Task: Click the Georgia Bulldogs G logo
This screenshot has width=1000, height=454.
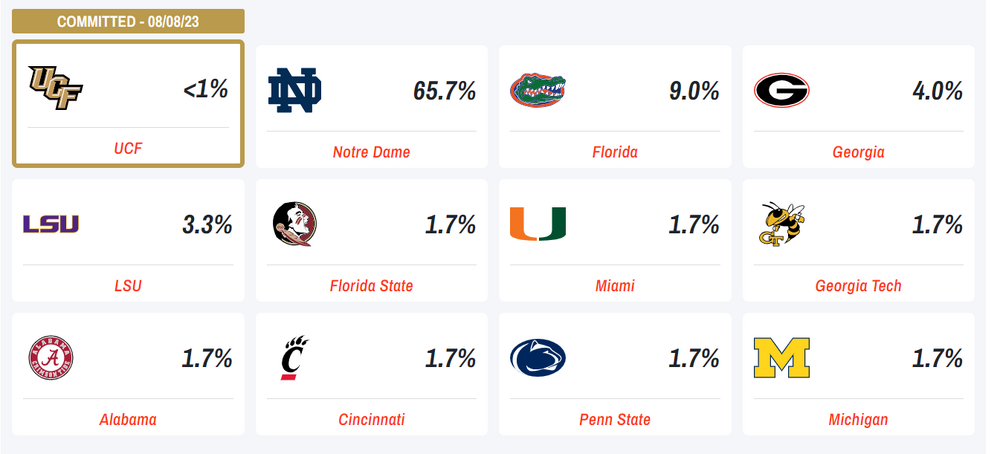Action: point(782,91)
